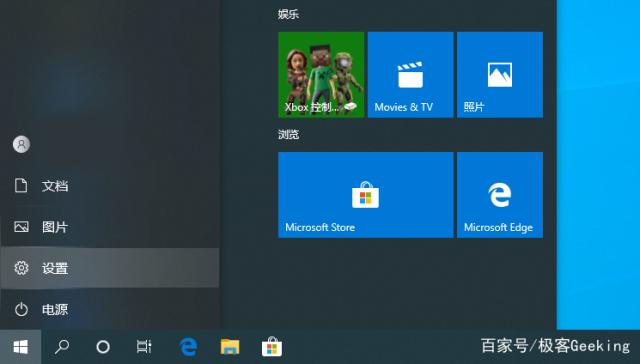Open Cortana circle on the taskbar
This screenshot has height=364, width=640.
tap(103, 347)
